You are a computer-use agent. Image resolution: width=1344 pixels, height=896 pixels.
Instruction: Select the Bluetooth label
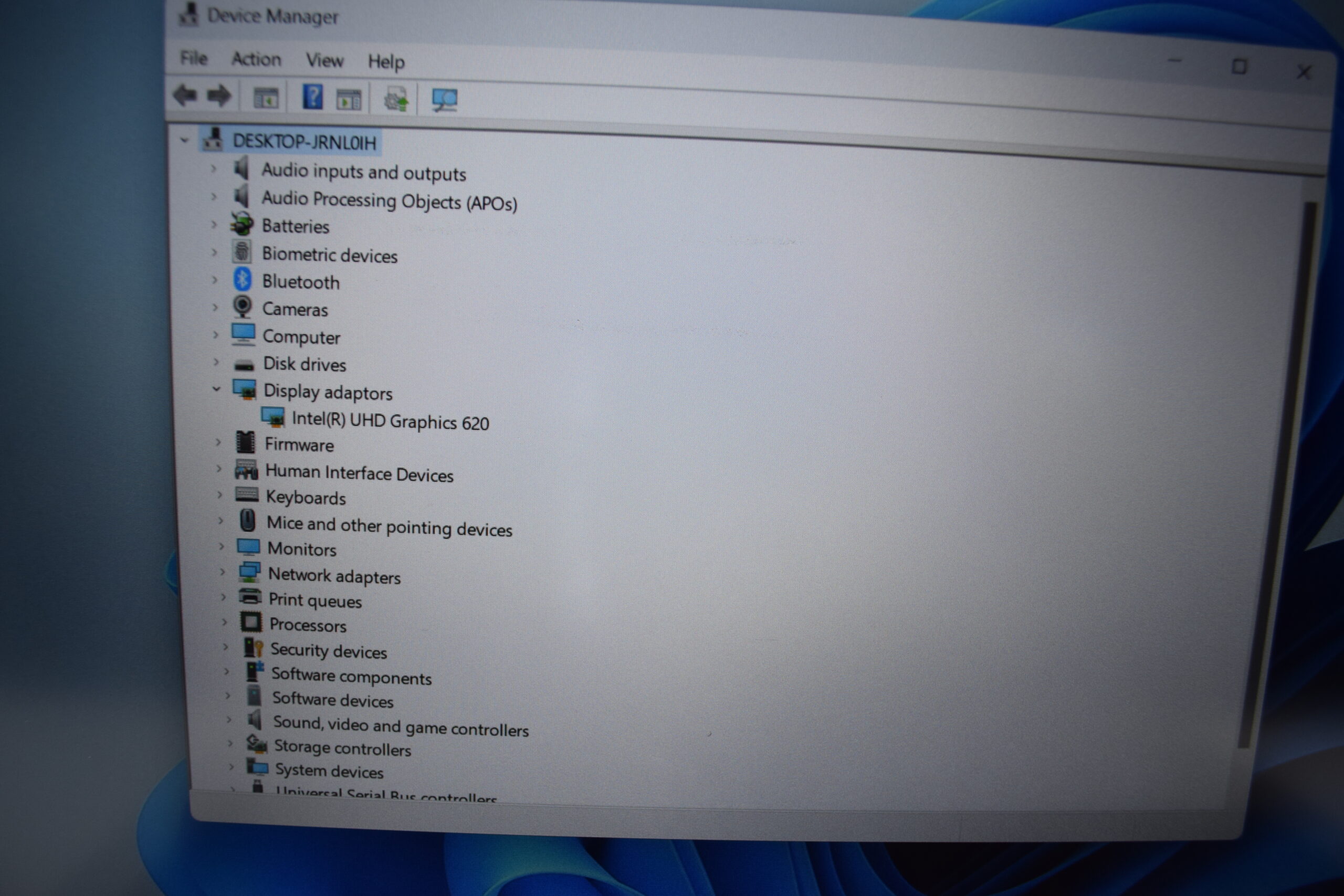[301, 282]
